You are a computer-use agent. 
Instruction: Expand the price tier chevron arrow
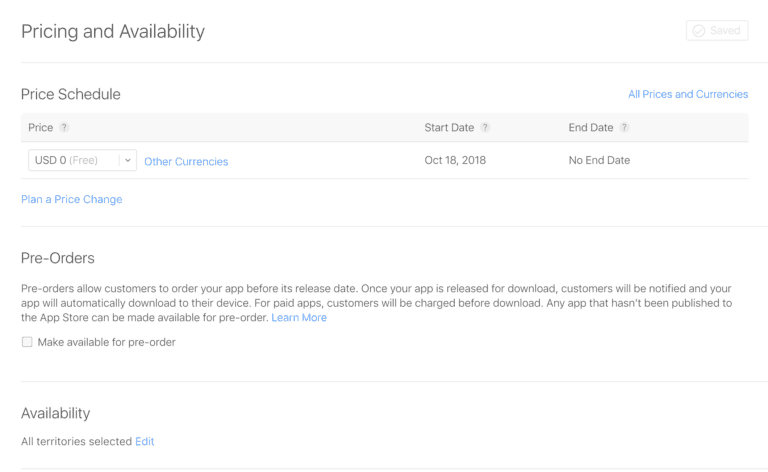(127, 161)
